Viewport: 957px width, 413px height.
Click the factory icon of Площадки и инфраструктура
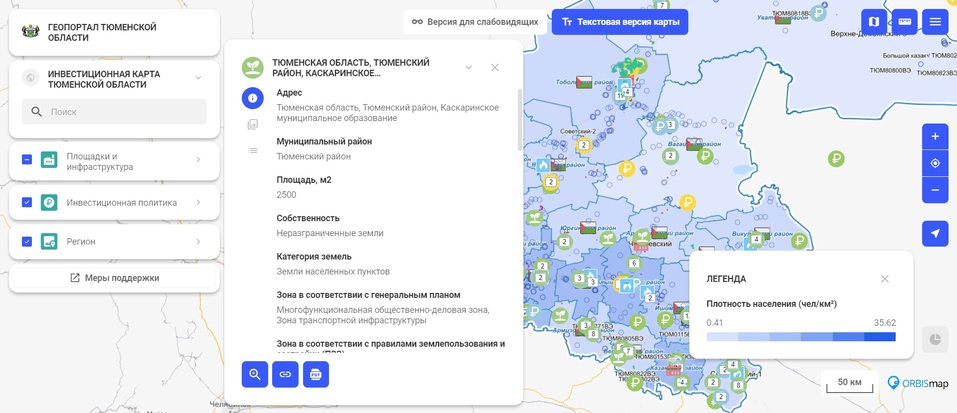[49, 159]
